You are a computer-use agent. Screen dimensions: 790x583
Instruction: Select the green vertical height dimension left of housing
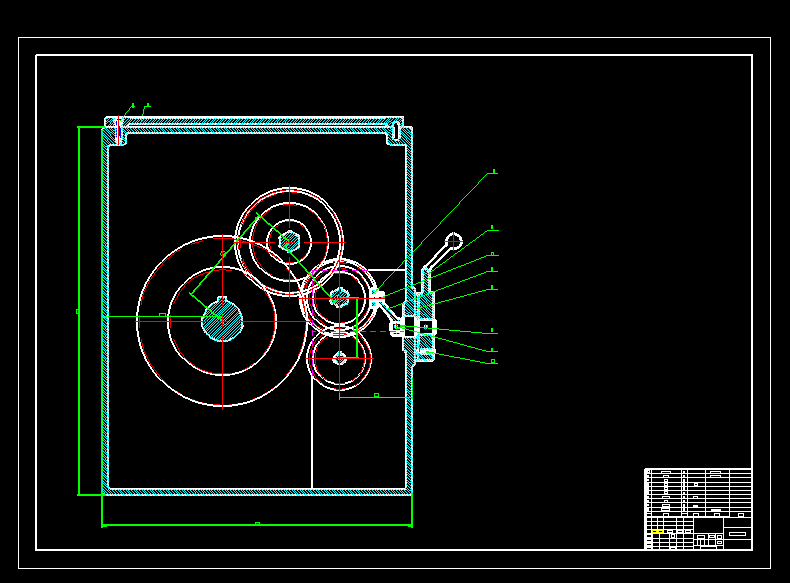pyautogui.click(x=79, y=311)
